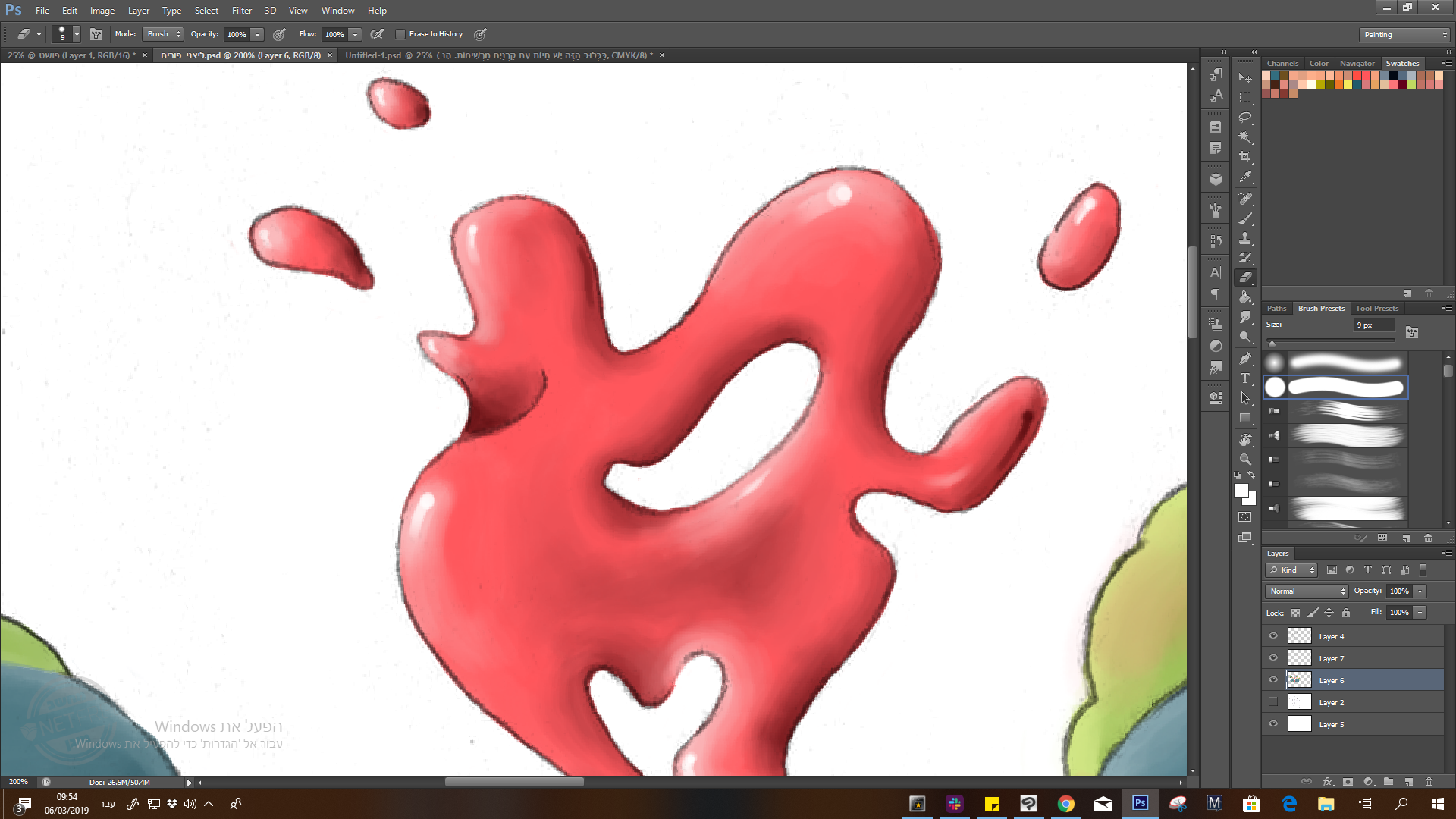Enable the Erase to History checkbox
This screenshot has width=1456, height=819.
(x=401, y=33)
